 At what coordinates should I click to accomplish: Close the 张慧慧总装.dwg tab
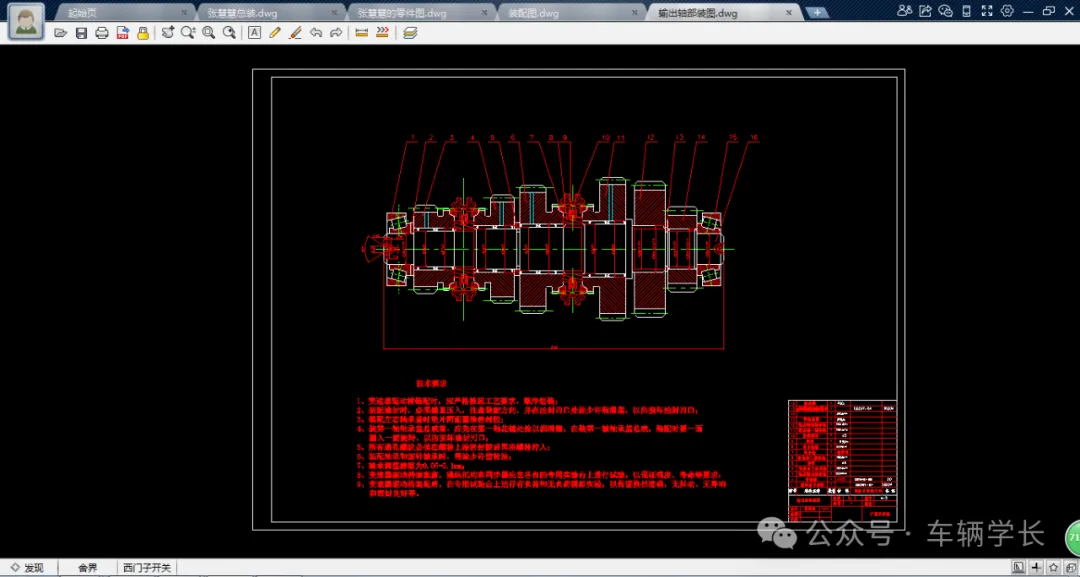click(334, 12)
